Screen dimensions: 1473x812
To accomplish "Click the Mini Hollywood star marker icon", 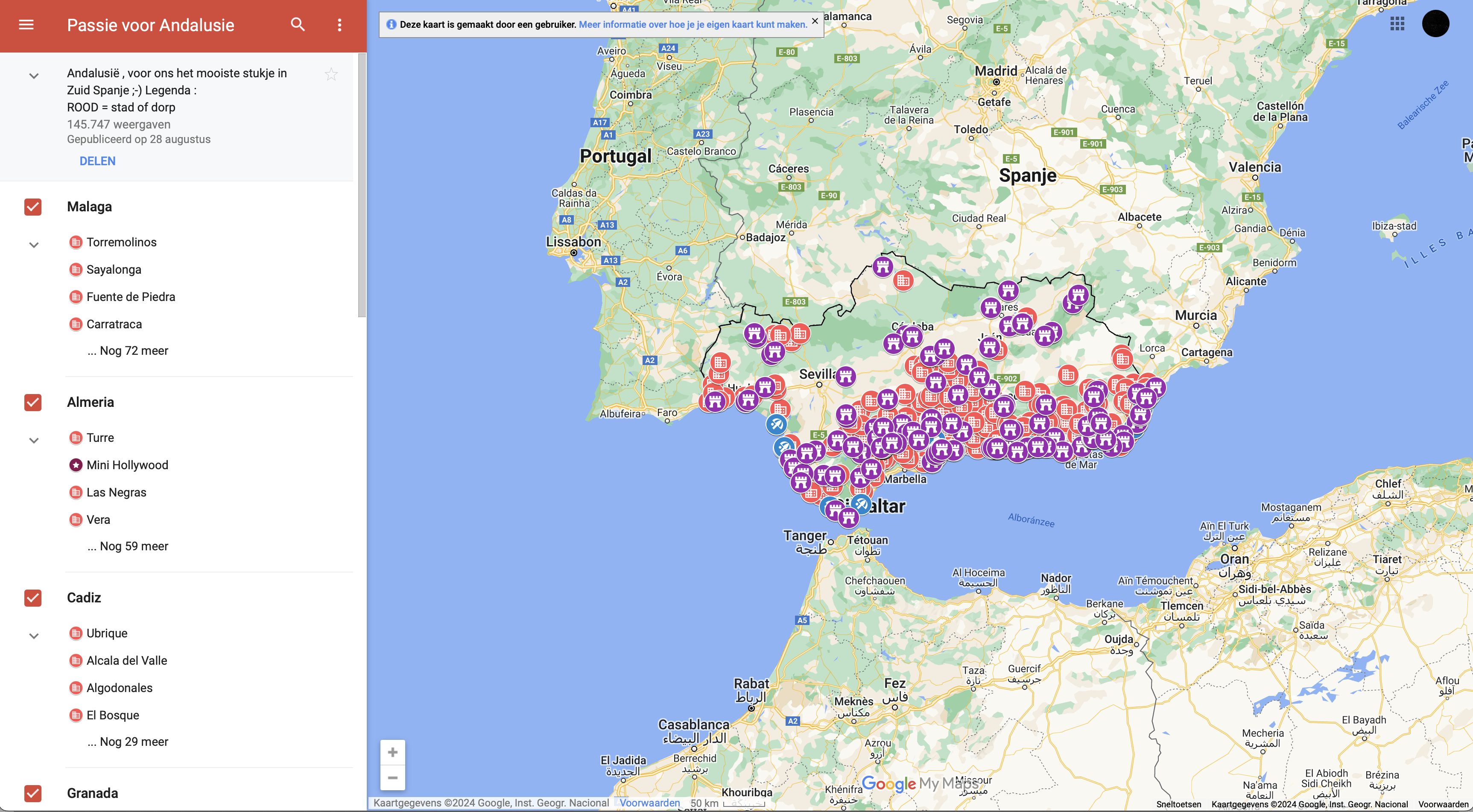I will coord(76,465).
